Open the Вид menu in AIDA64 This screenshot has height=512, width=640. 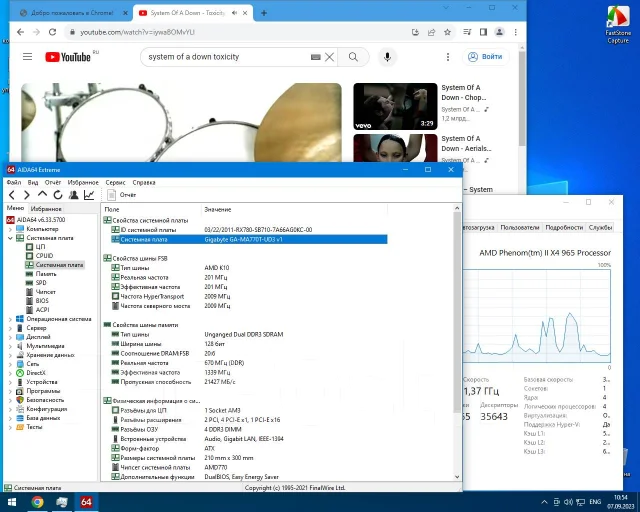(x=33, y=183)
